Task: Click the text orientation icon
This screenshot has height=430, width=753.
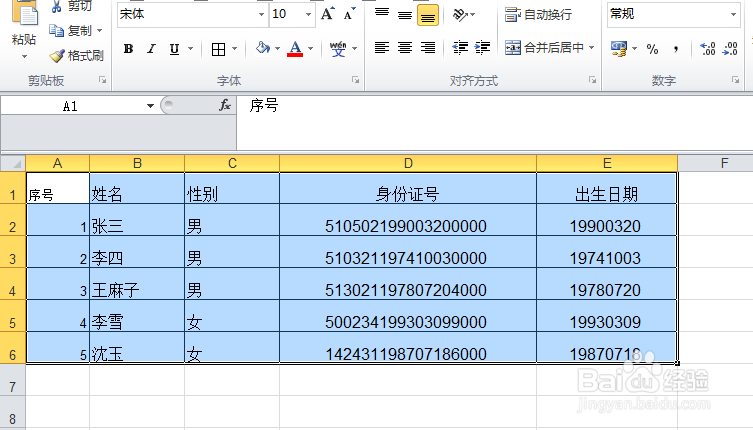Action: click(x=460, y=15)
